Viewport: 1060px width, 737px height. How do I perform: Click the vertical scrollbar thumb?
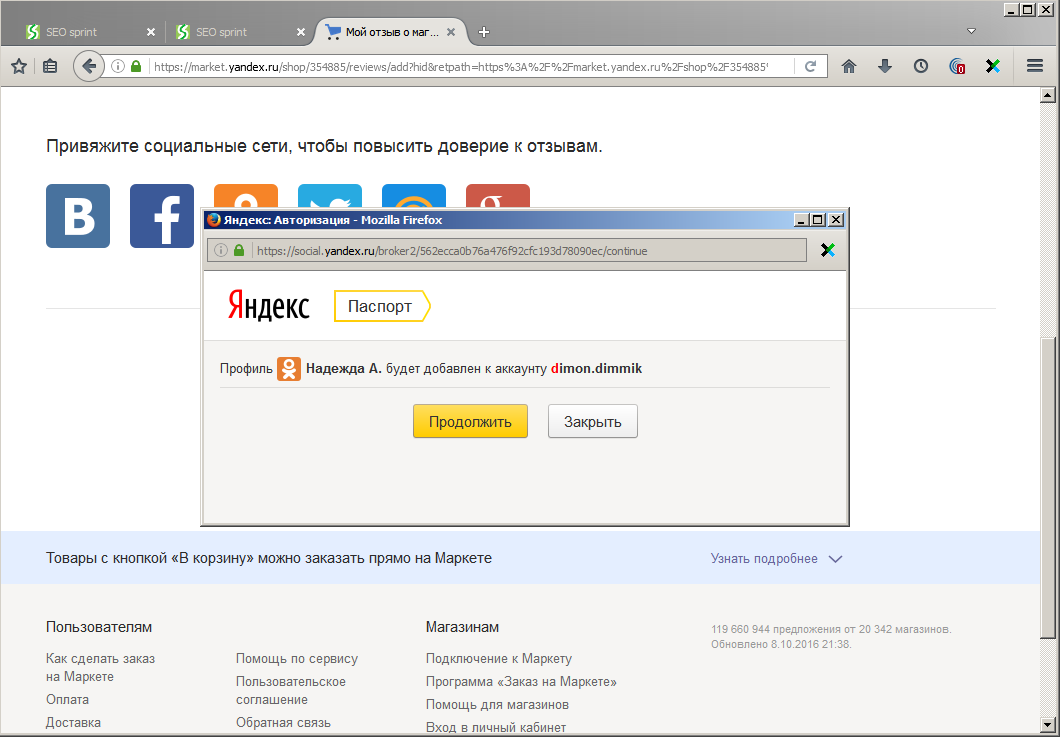point(1048,487)
